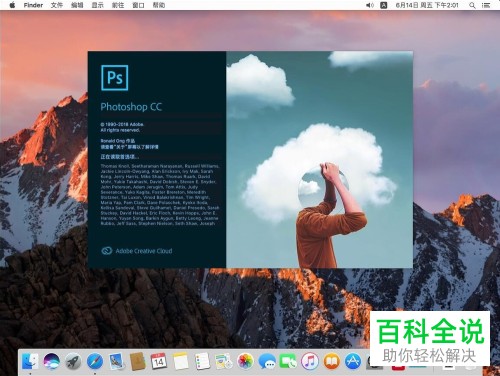Click the All rights reserved copyright text
500x376 pixels.
pos(120,130)
